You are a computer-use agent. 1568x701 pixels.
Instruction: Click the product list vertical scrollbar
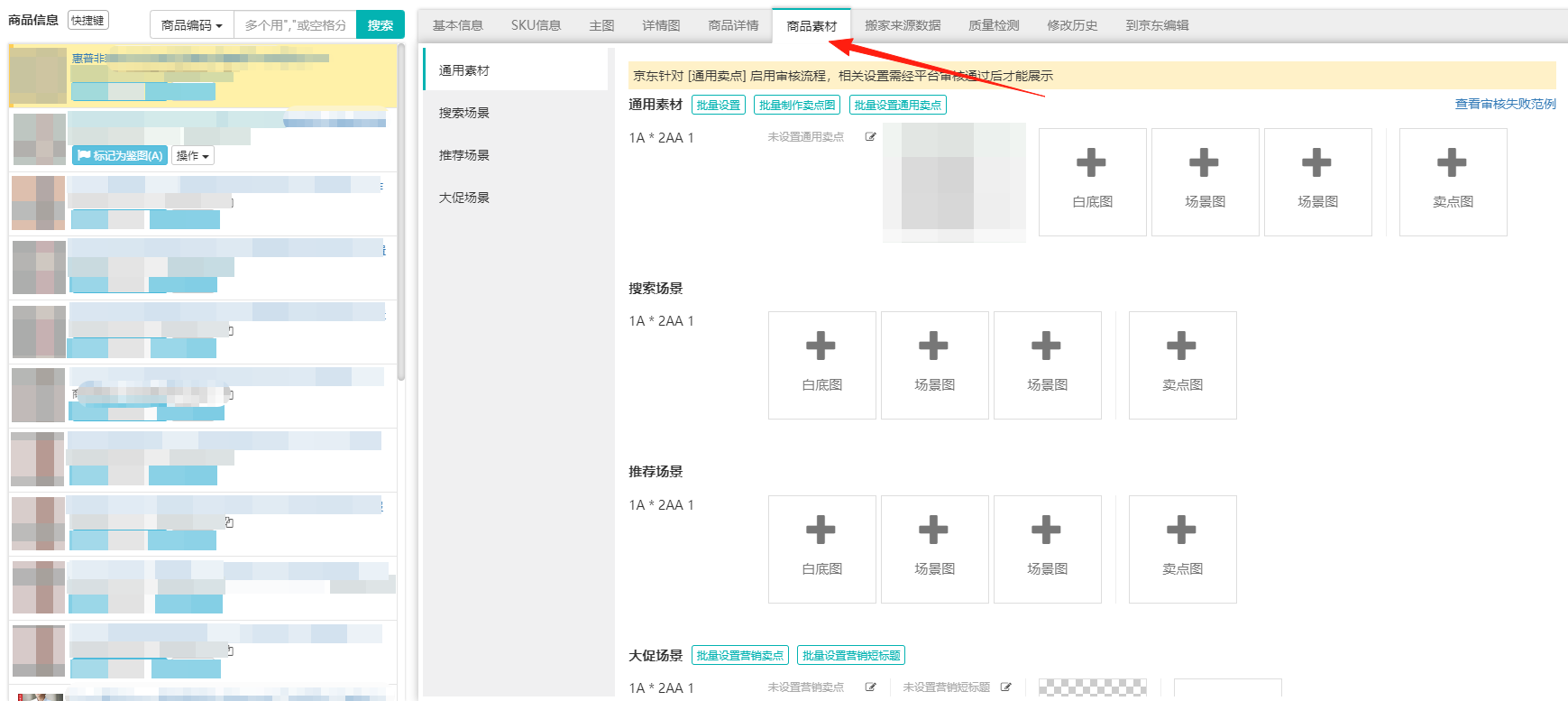pos(401,217)
